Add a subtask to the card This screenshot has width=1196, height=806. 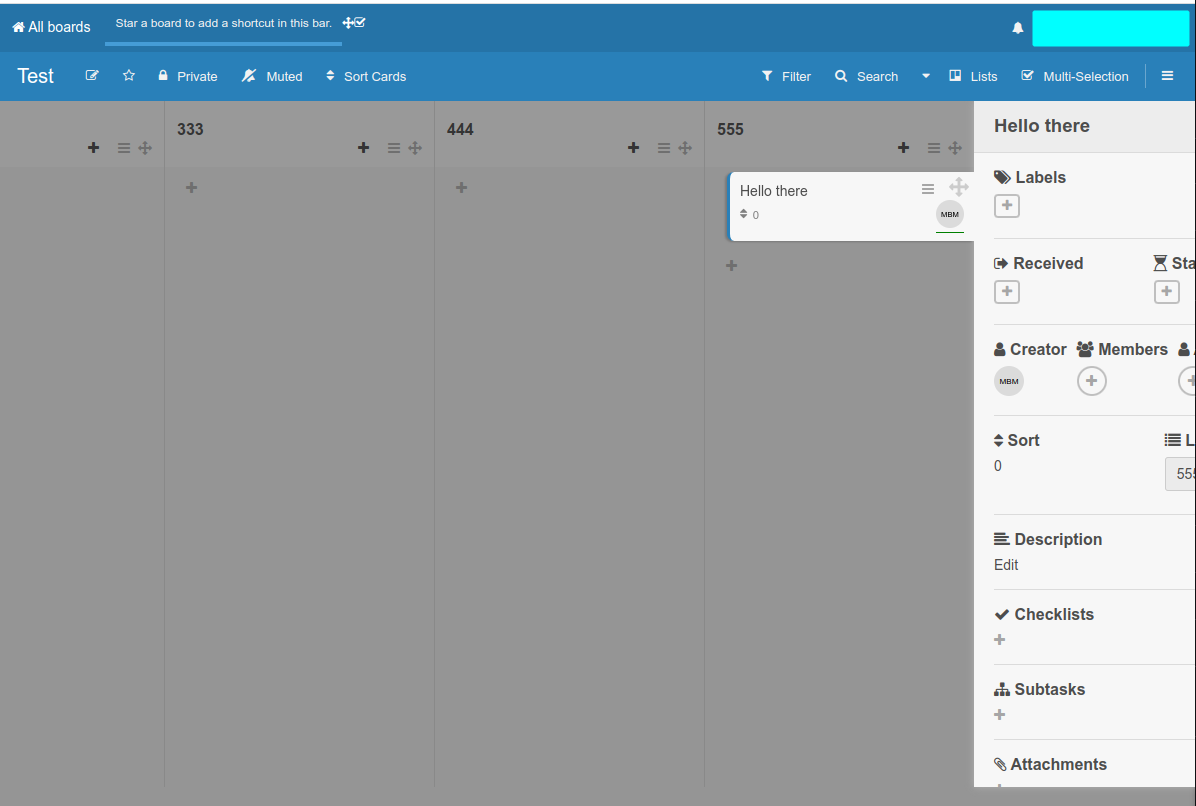tap(1000, 714)
